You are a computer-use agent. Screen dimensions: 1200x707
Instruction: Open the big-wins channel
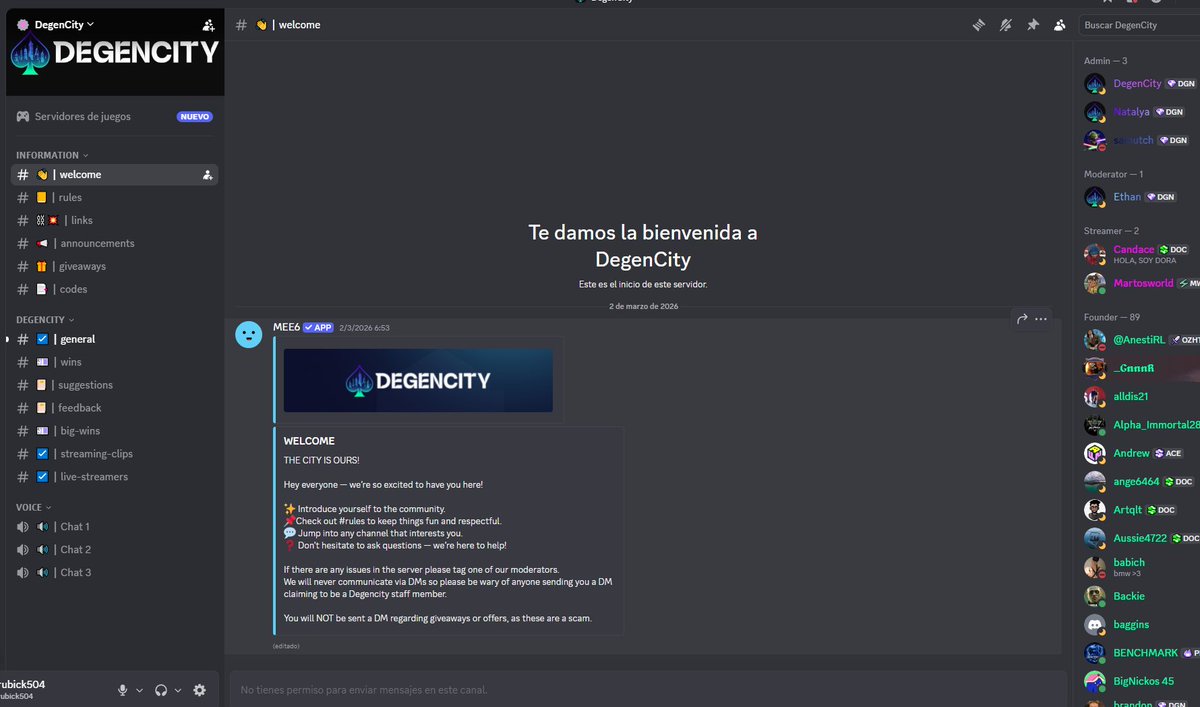pyautogui.click(x=114, y=431)
